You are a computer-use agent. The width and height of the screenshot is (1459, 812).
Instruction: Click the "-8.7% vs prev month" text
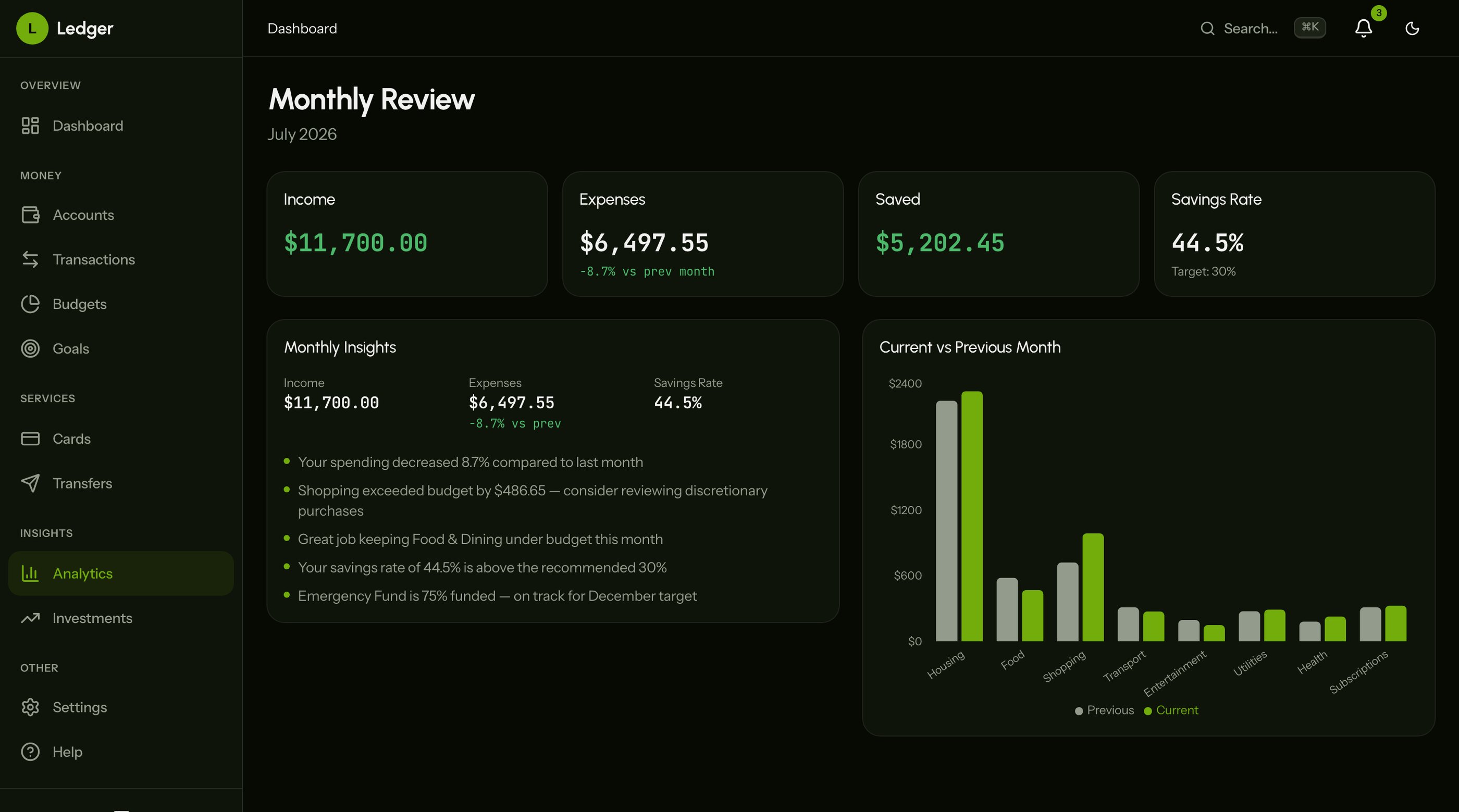point(647,272)
